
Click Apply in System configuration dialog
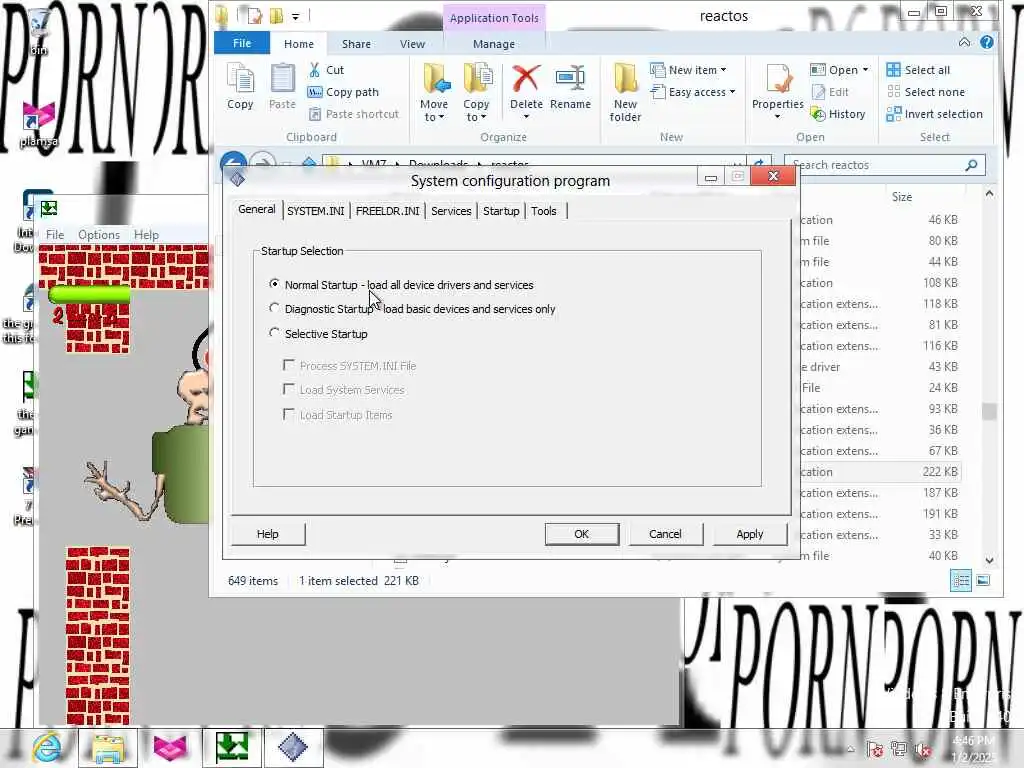click(x=750, y=534)
